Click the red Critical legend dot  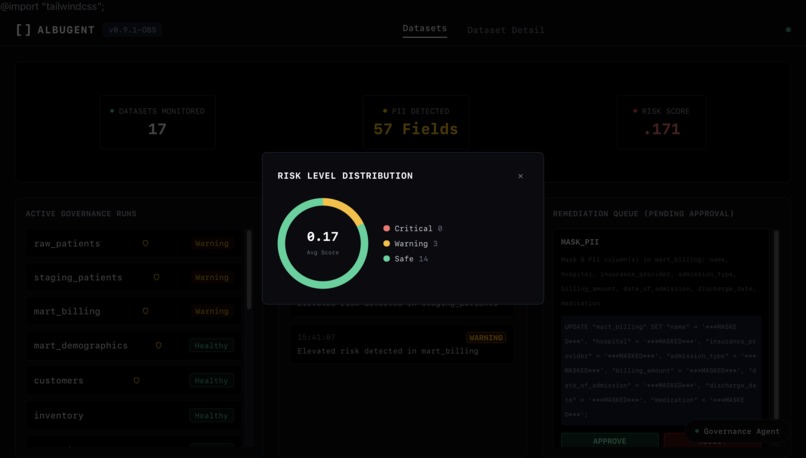point(387,228)
